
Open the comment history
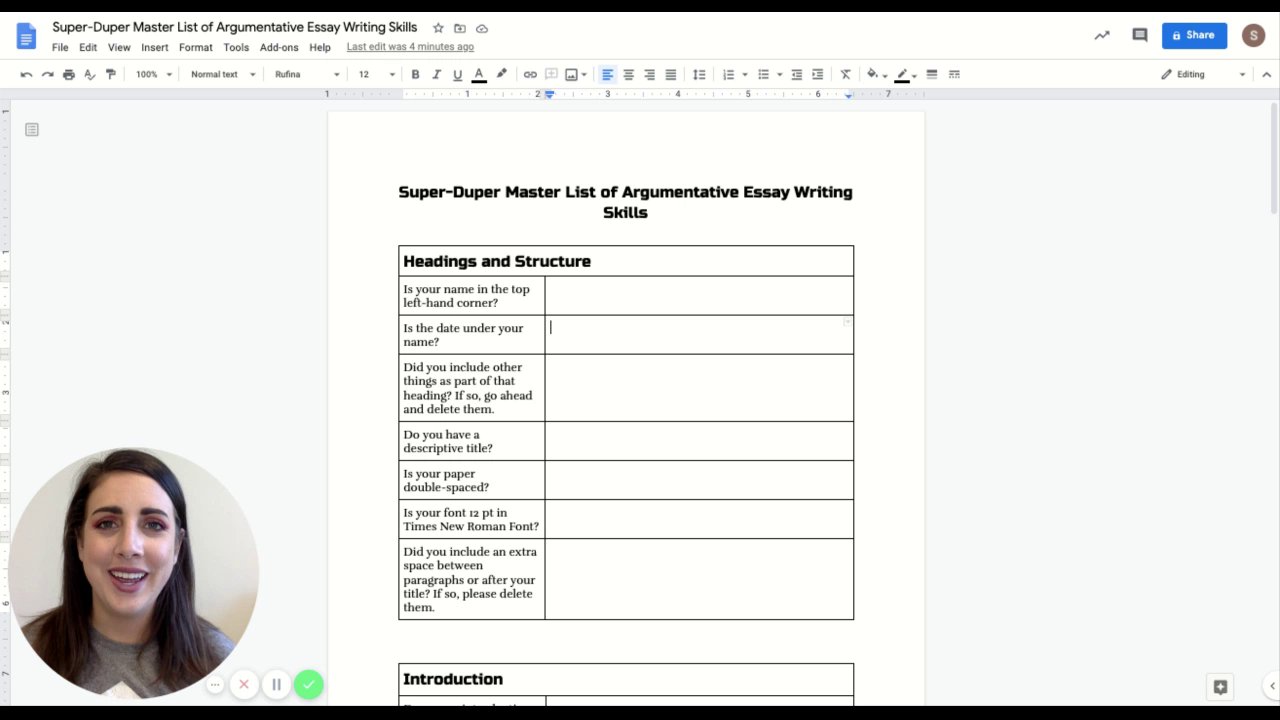(x=1139, y=35)
